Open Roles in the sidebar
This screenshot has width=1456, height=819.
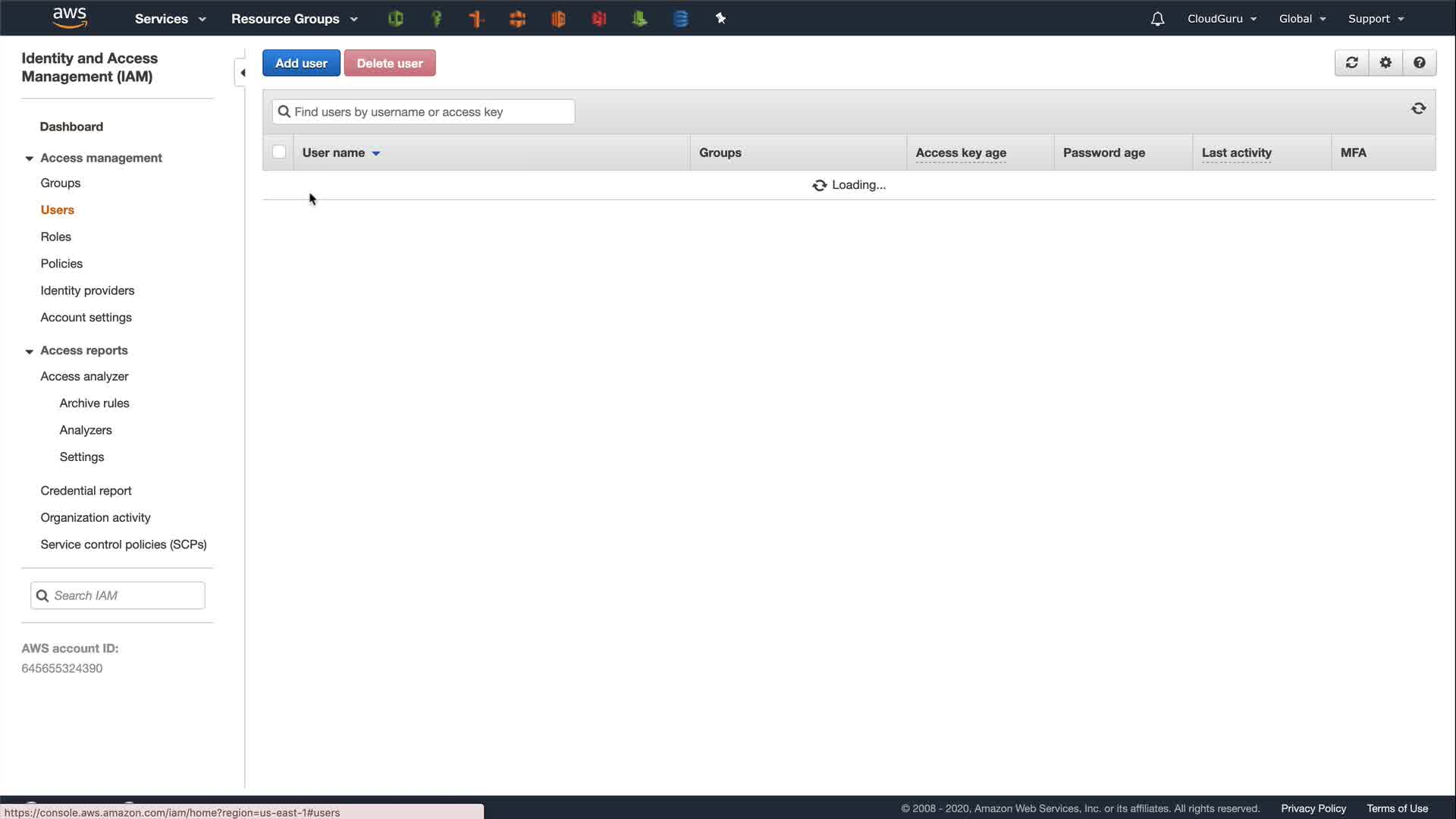(55, 237)
